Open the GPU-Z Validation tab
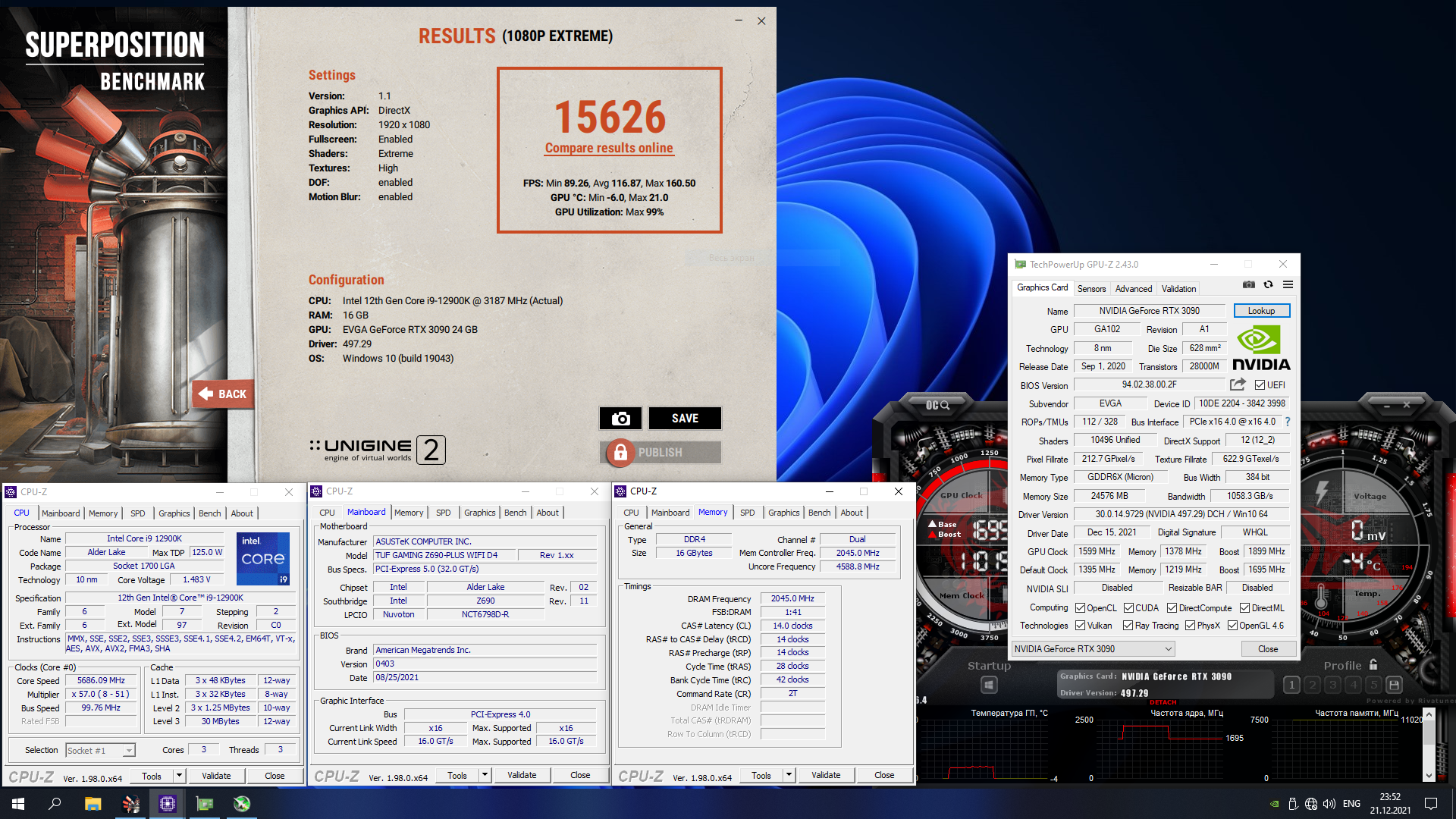 coord(1178,289)
